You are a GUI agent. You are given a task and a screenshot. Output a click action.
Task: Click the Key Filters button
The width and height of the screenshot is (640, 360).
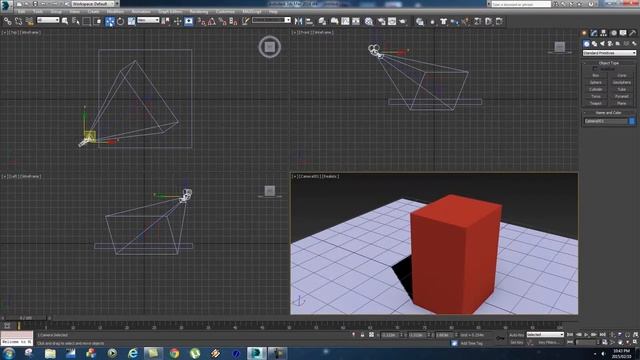pos(548,342)
